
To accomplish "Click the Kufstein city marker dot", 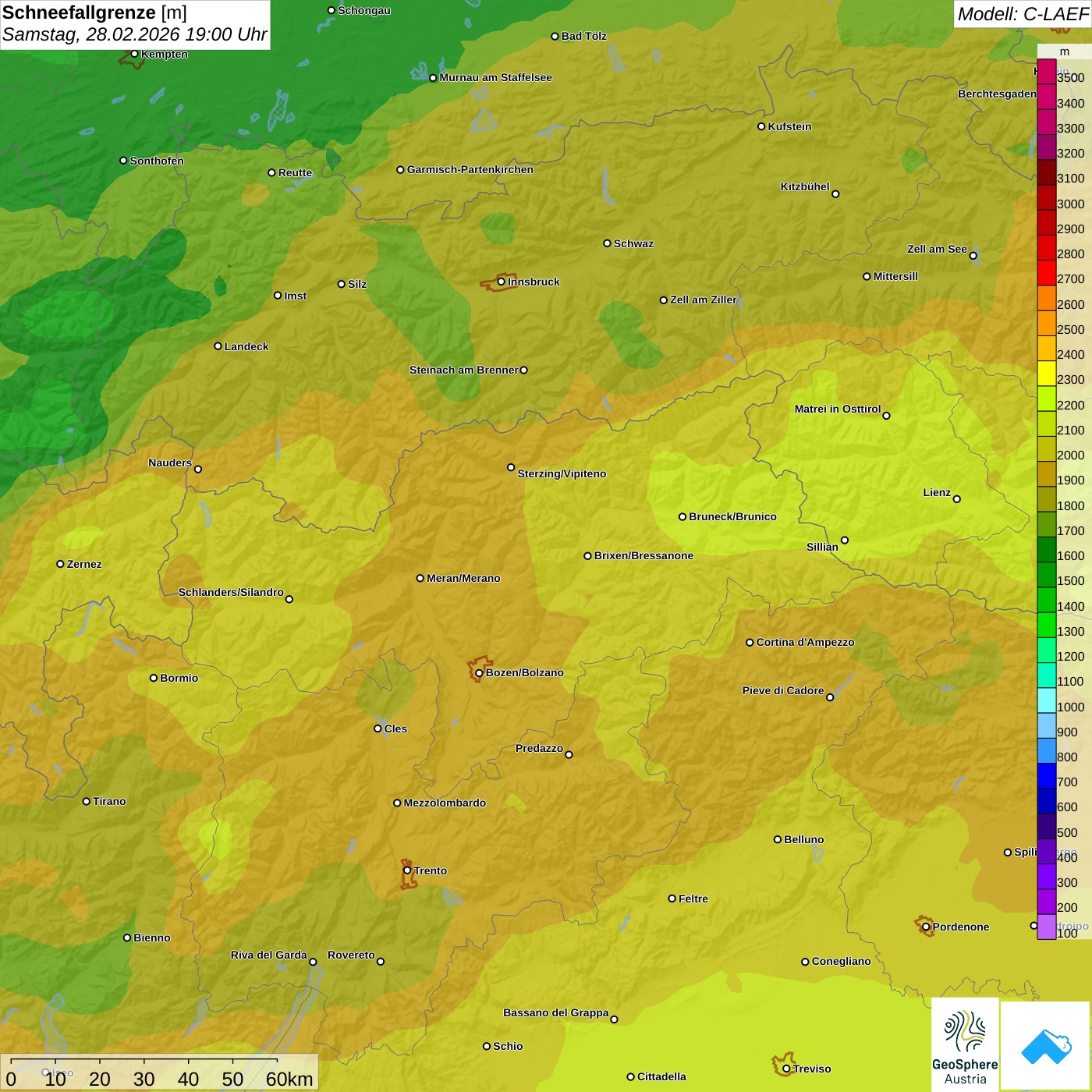I will (x=761, y=126).
